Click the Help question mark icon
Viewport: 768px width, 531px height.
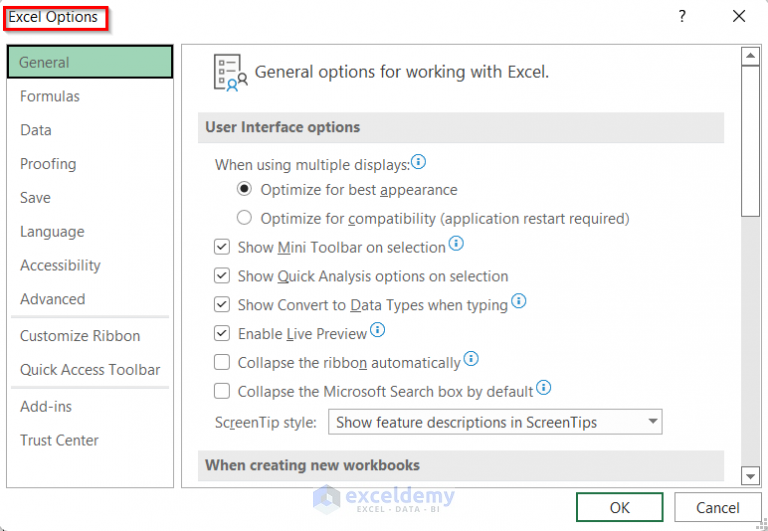tap(682, 17)
